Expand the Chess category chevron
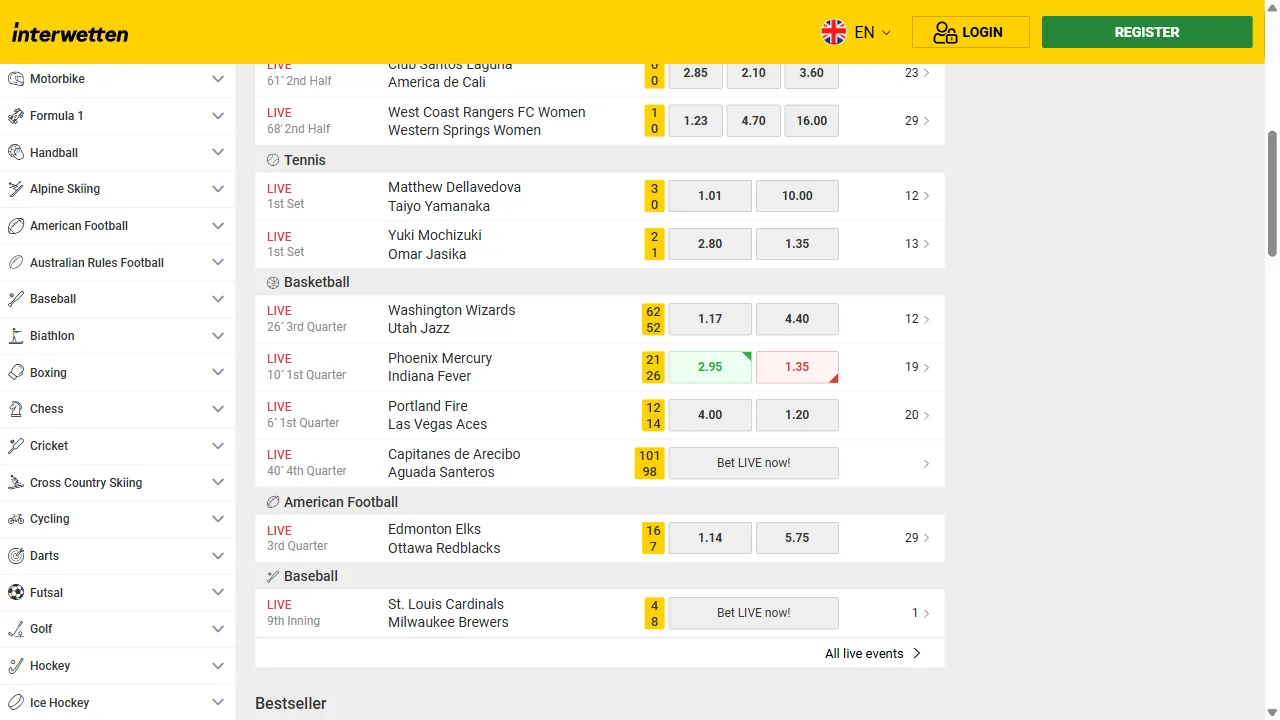This screenshot has width=1280, height=720. pos(218,409)
